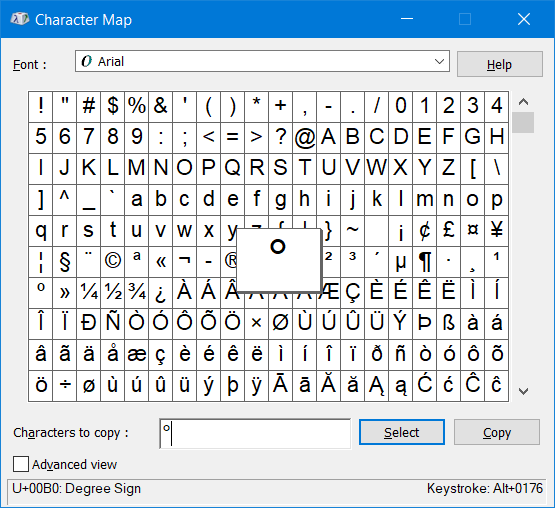Click the scroll up arrow of character grid

tap(523, 102)
